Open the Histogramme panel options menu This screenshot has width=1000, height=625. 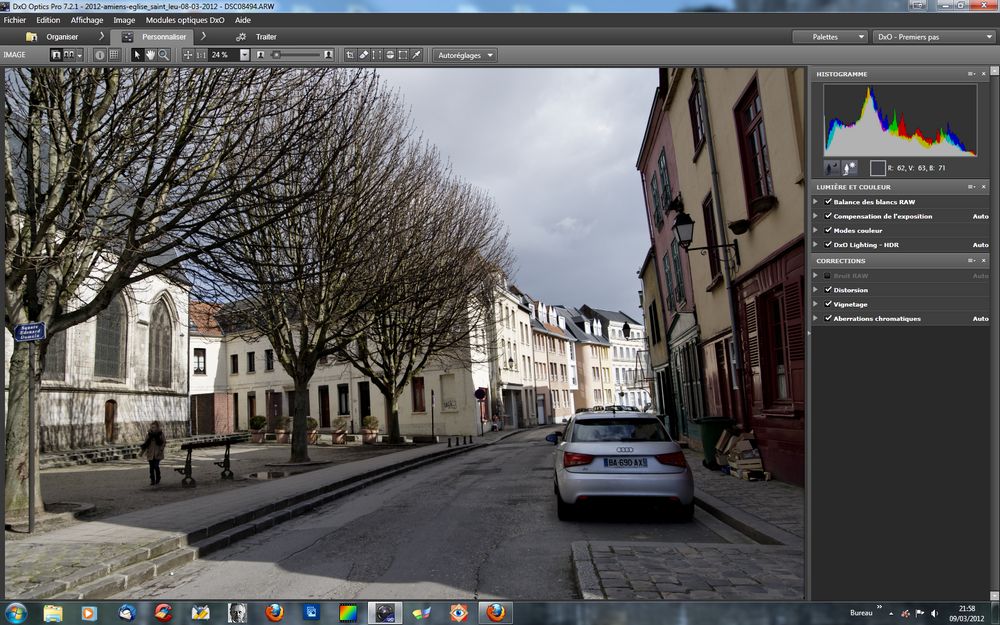point(971,74)
